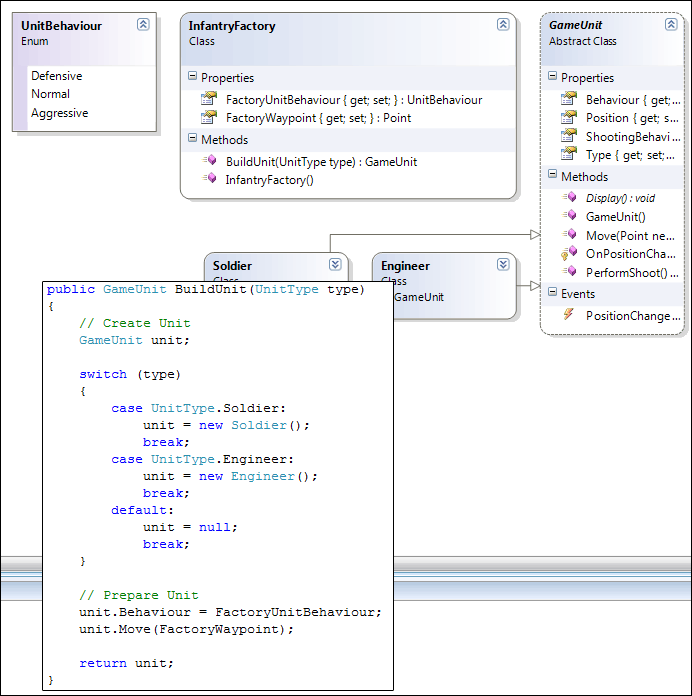The height and width of the screenshot is (696, 692).
Task: Select the OnPositionCha... method text
Action: point(631,254)
